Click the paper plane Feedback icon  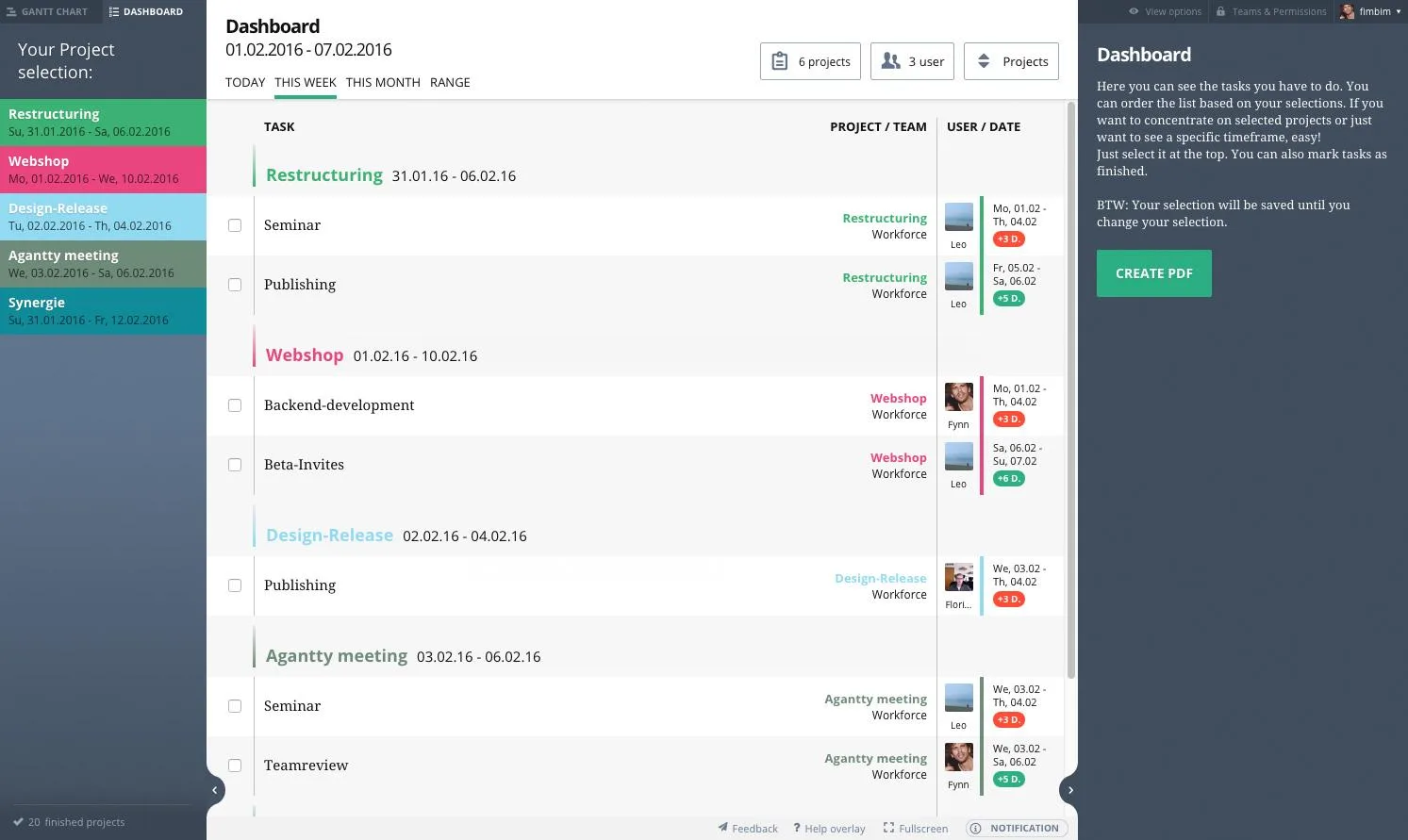[x=722, y=828]
